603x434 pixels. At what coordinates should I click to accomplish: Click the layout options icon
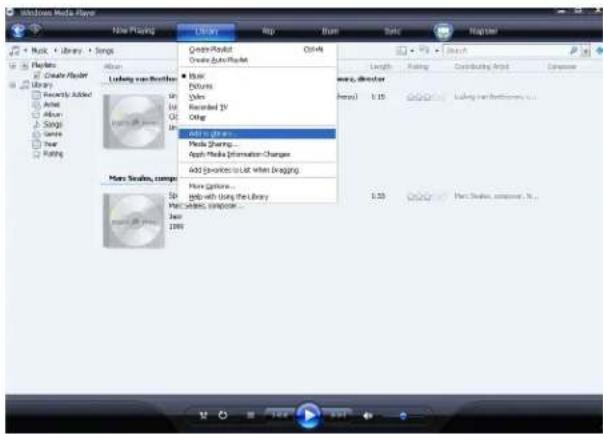point(401,50)
